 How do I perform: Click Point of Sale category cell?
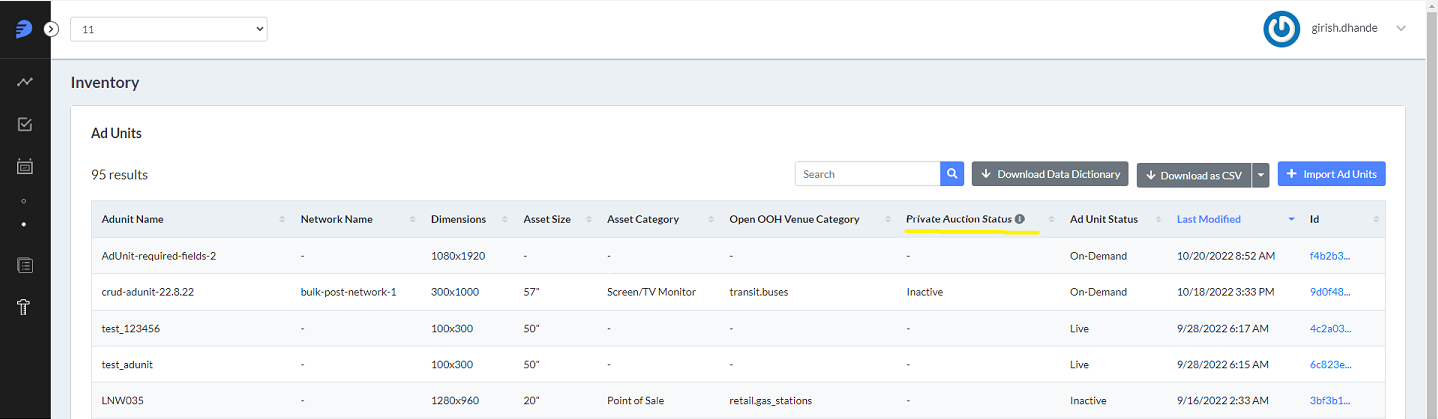[x=635, y=401]
